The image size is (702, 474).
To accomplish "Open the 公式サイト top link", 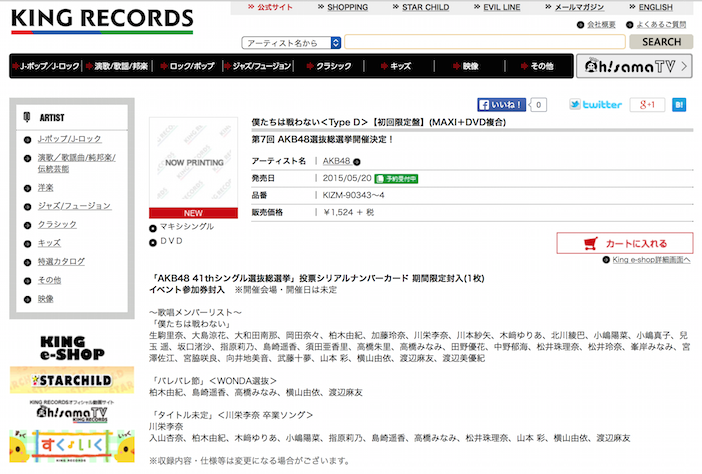I will tap(275, 7).
